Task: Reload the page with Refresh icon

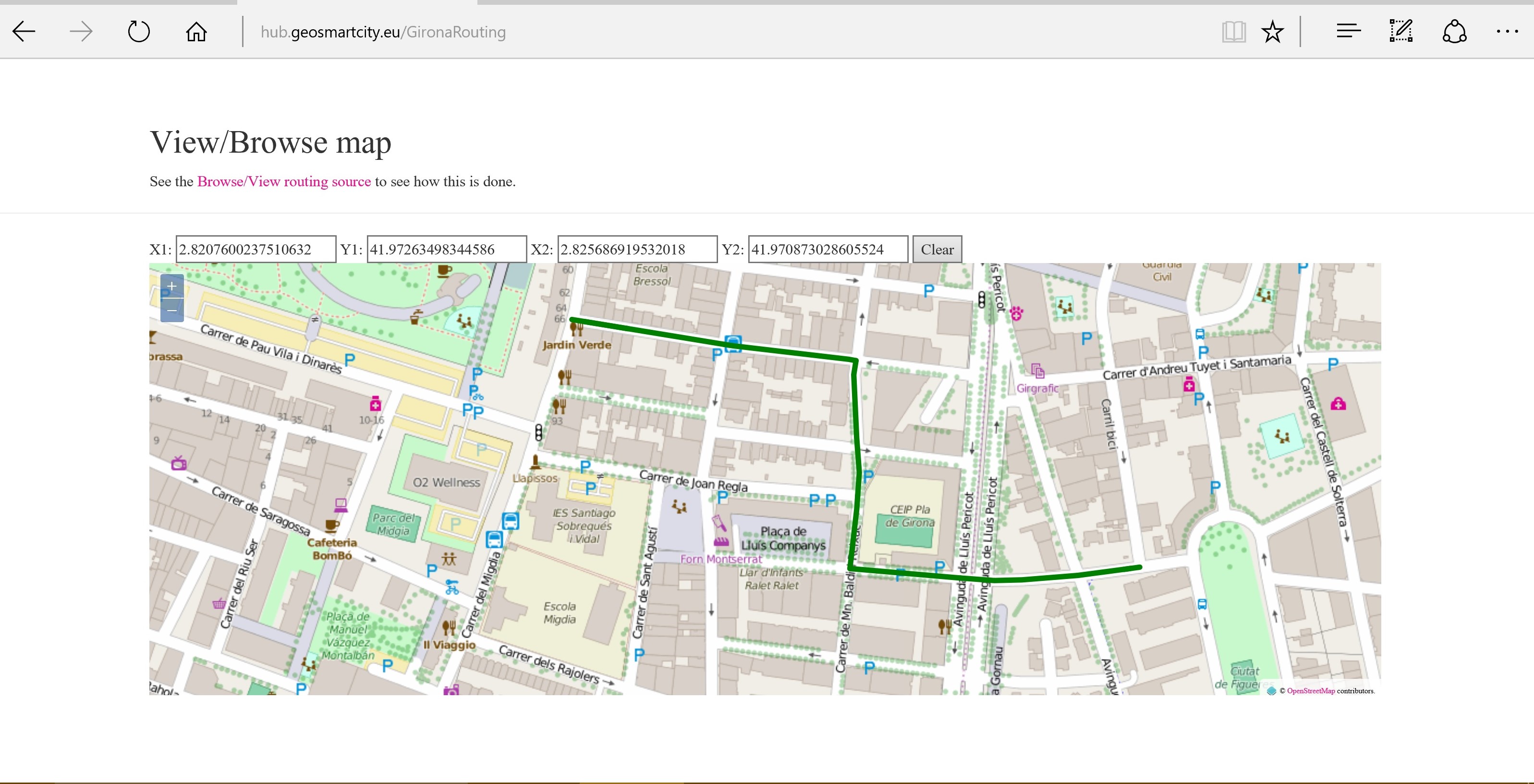Action: [x=139, y=32]
